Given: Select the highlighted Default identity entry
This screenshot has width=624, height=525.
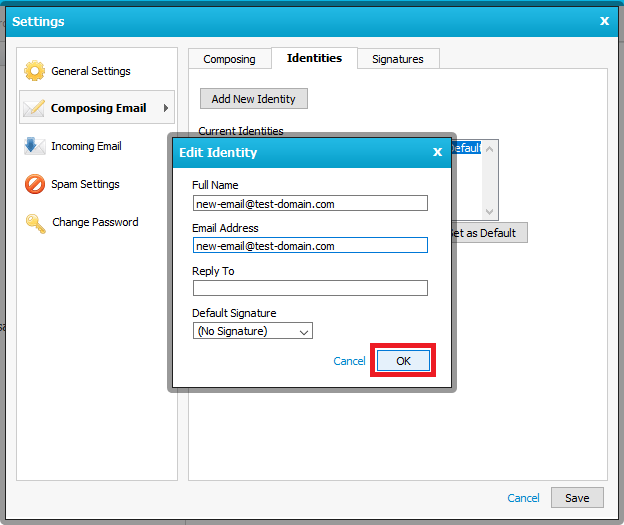Looking at the screenshot, I should click(466, 148).
